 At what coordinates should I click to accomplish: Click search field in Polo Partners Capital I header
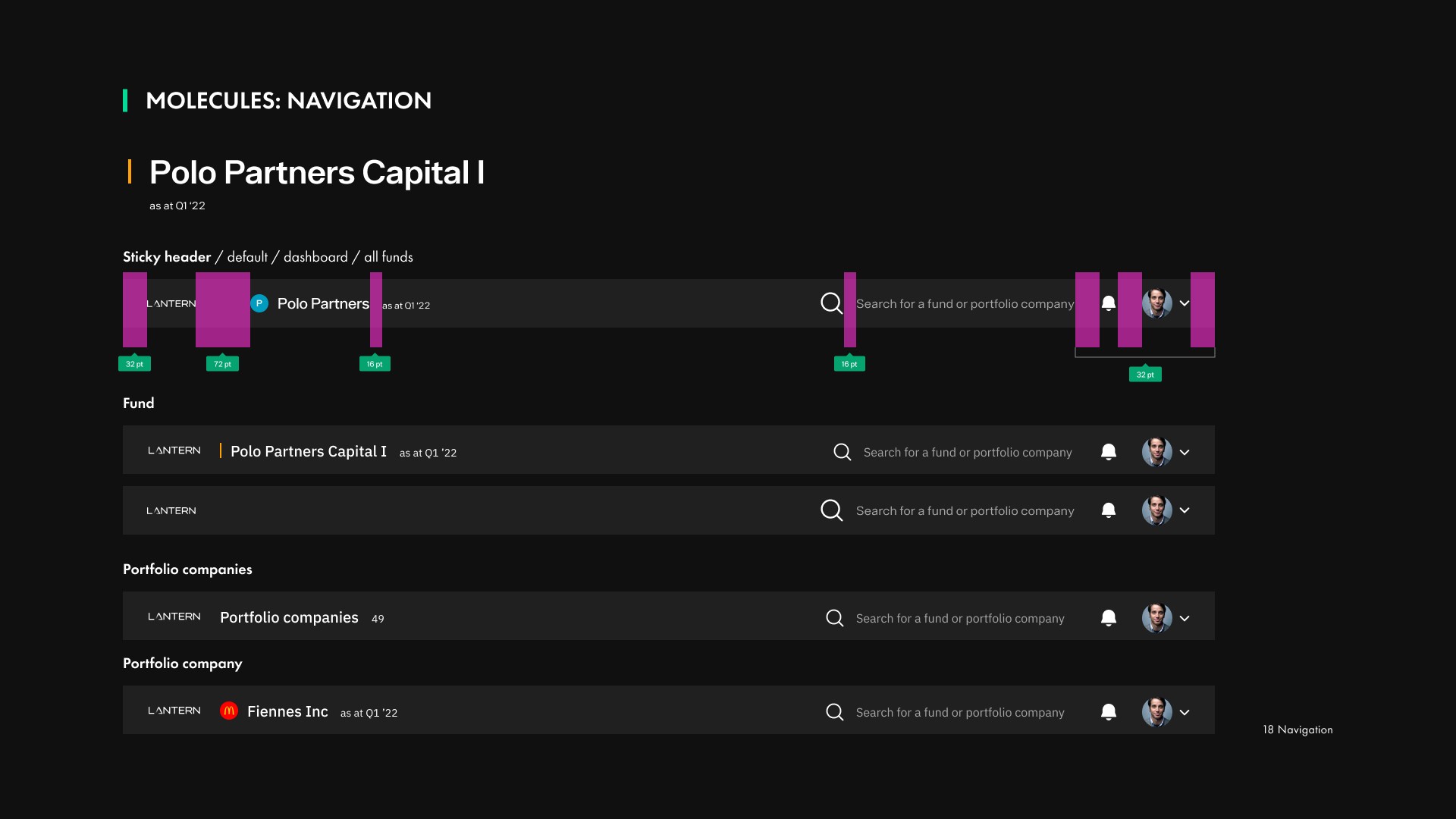pyautogui.click(x=967, y=453)
